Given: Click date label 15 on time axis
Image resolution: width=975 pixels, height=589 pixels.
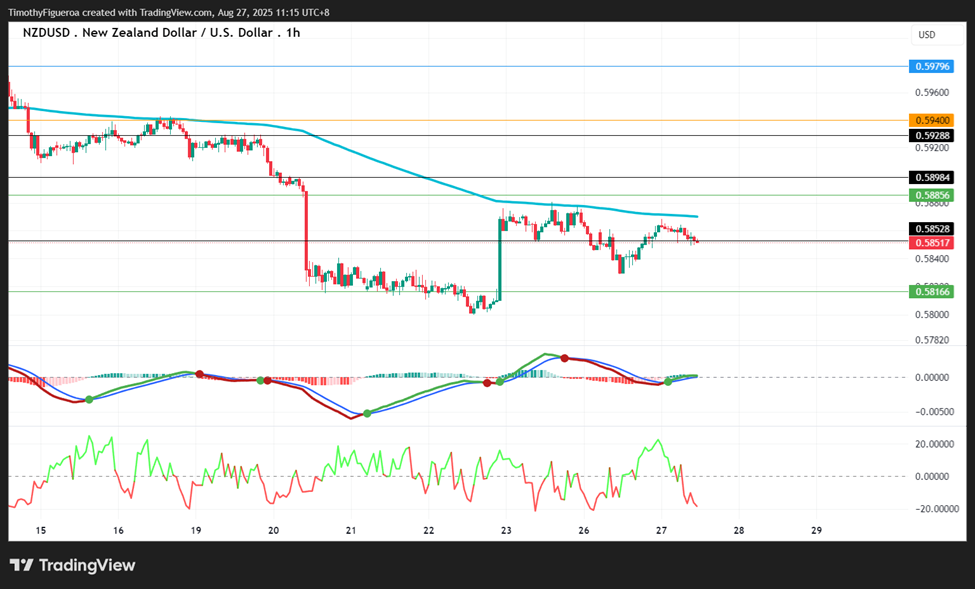Looking at the screenshot, I should 41,531.
